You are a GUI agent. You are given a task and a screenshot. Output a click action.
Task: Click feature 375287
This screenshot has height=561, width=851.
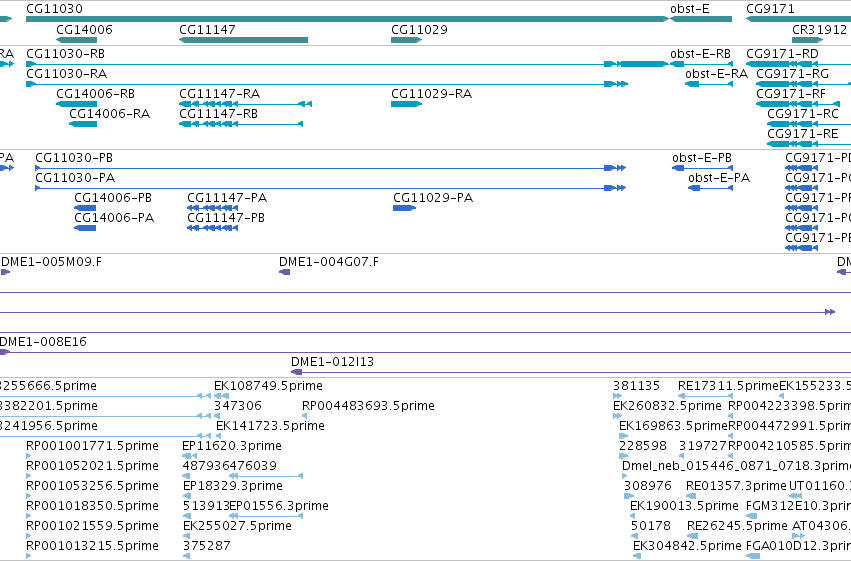[187, 556]
